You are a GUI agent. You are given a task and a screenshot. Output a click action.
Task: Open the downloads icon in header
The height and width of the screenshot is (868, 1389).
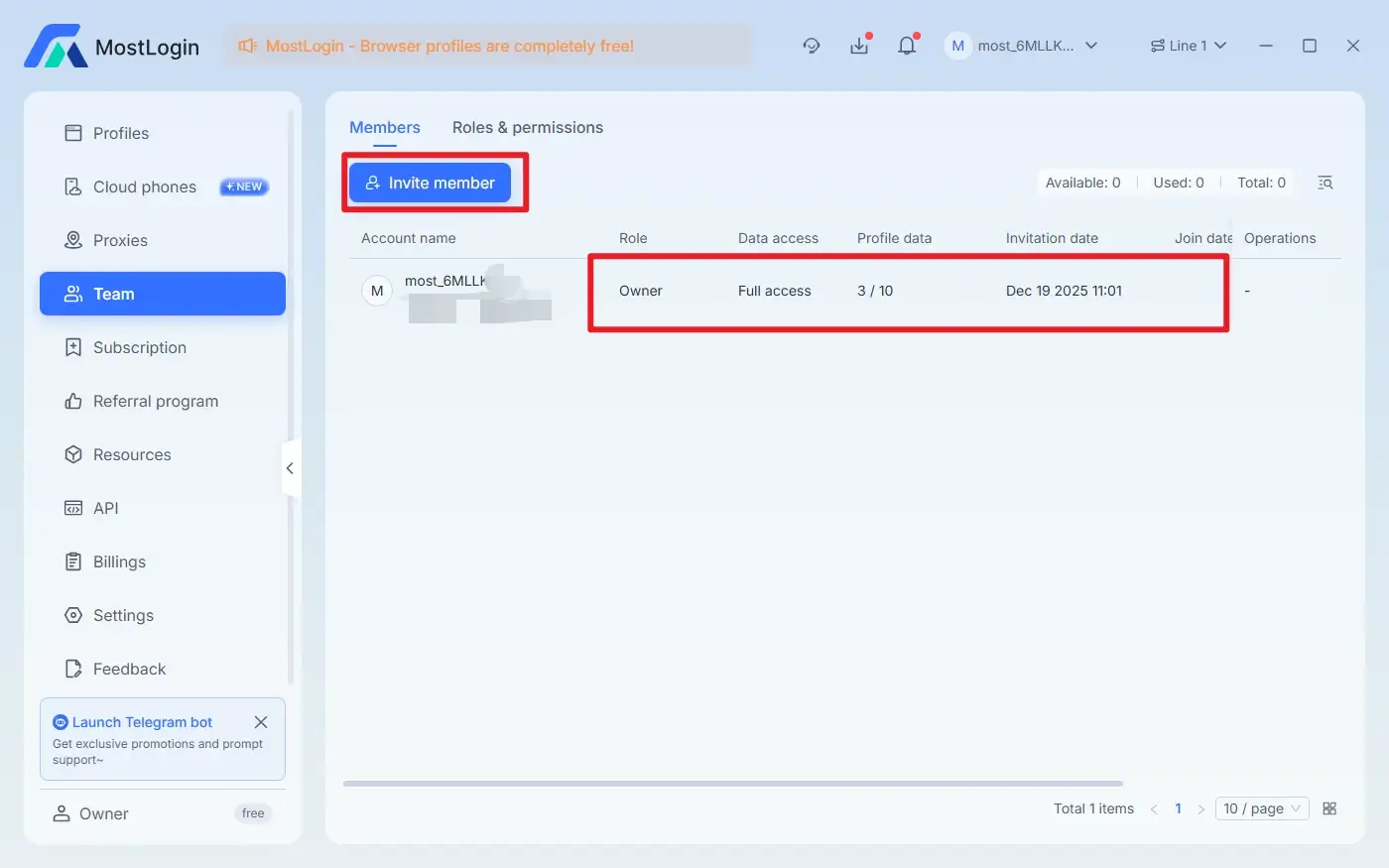tap(859, 46)
